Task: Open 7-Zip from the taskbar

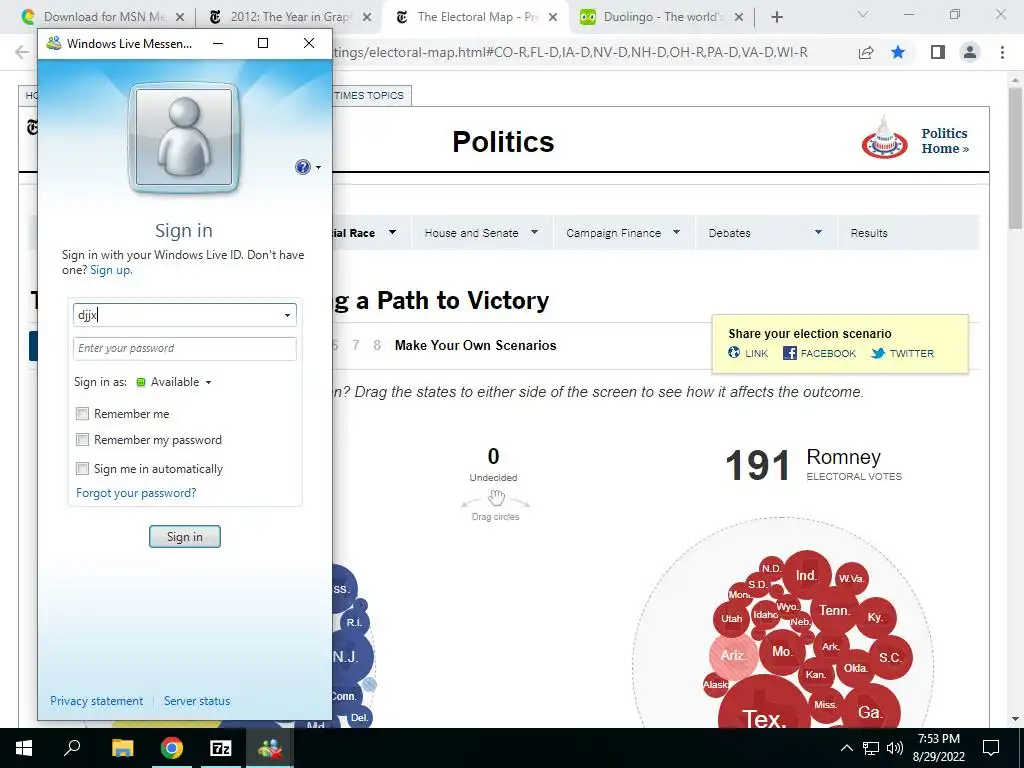Action: point(221,748)
